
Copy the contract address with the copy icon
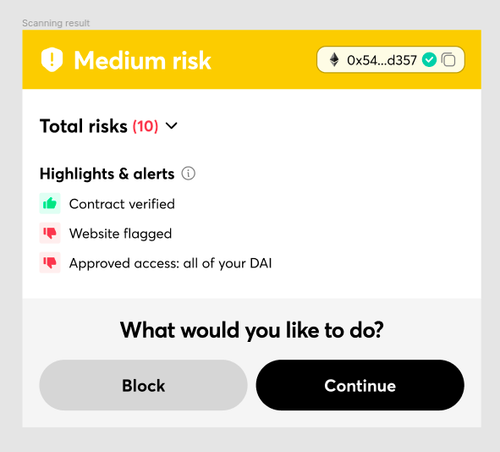[x=448, y=60]
